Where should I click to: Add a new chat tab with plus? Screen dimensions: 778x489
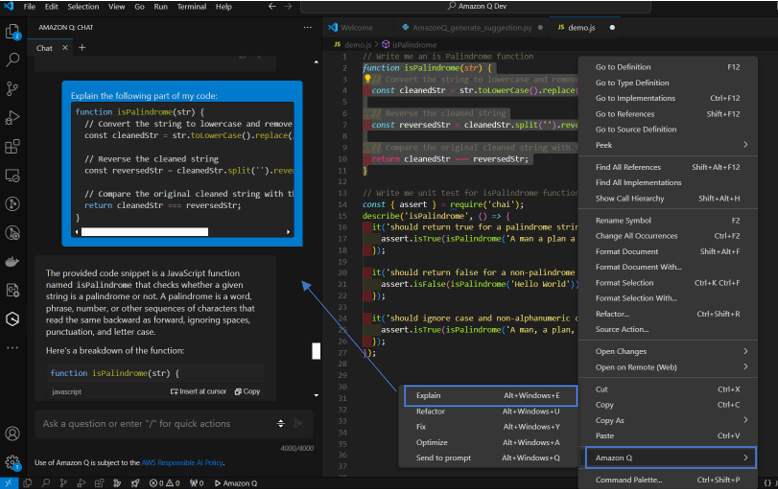[x=82, y=48]
